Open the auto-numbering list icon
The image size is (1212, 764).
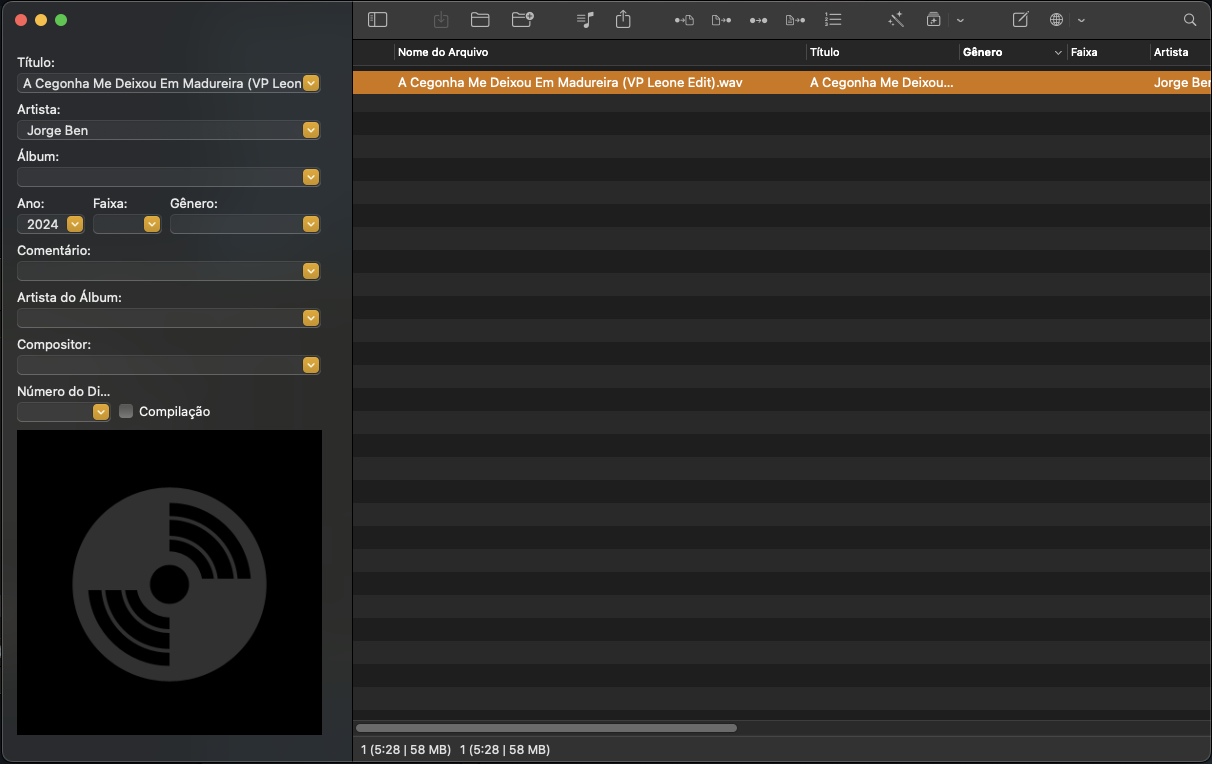833,19
